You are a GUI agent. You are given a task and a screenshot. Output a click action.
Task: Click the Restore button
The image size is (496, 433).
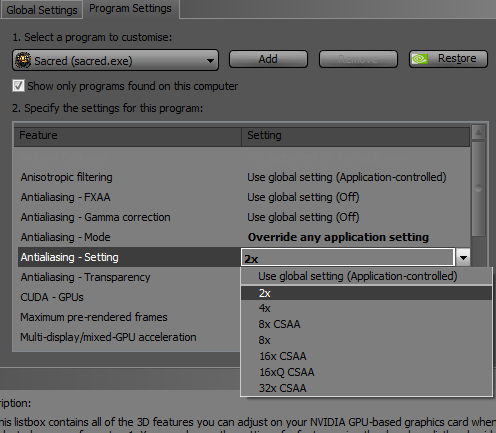coord(448,59)
